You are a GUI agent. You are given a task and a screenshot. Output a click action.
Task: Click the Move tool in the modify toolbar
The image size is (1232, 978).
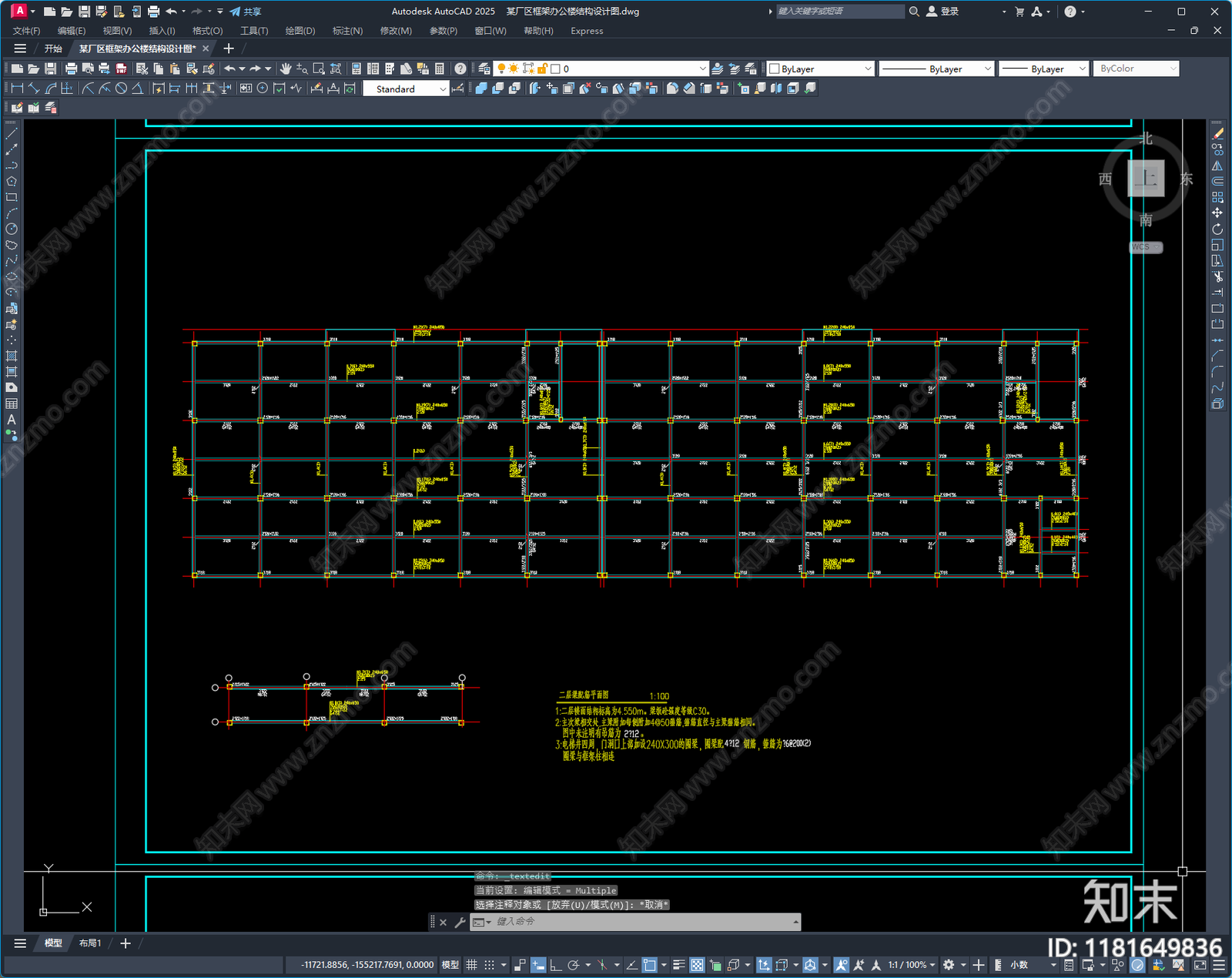point(1217,213)
